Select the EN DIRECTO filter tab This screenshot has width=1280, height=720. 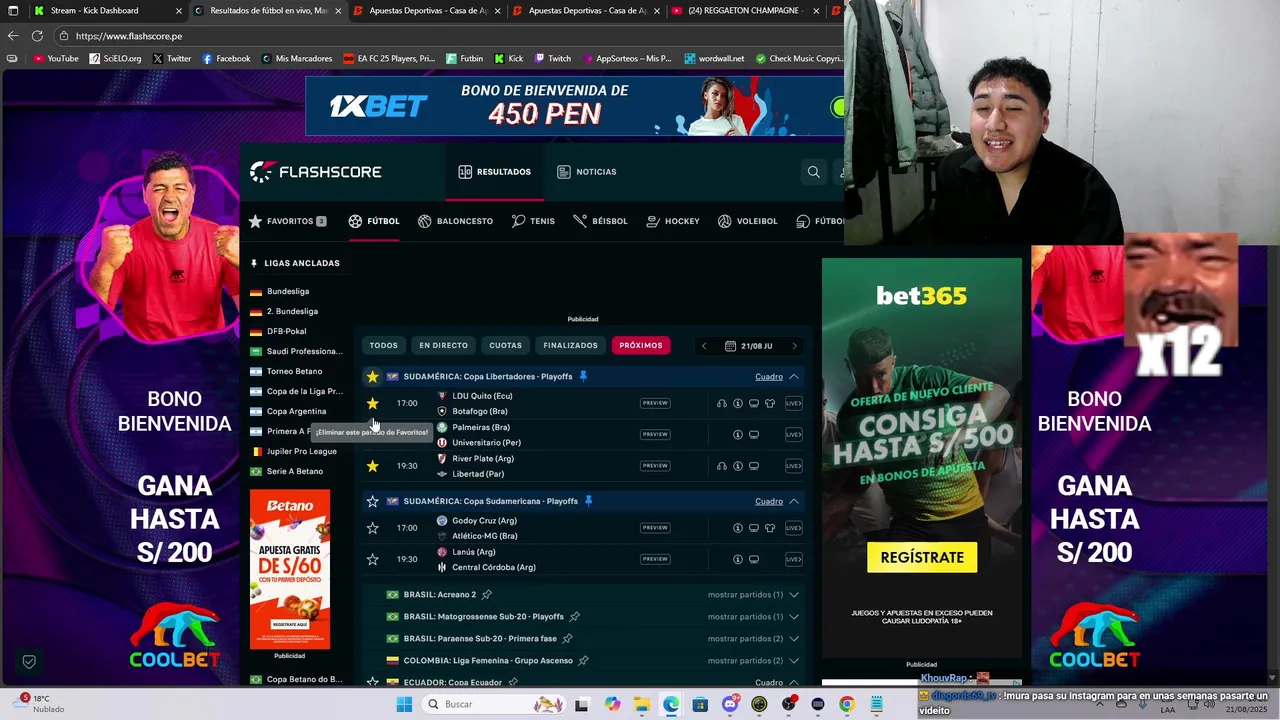click(443, 346)
